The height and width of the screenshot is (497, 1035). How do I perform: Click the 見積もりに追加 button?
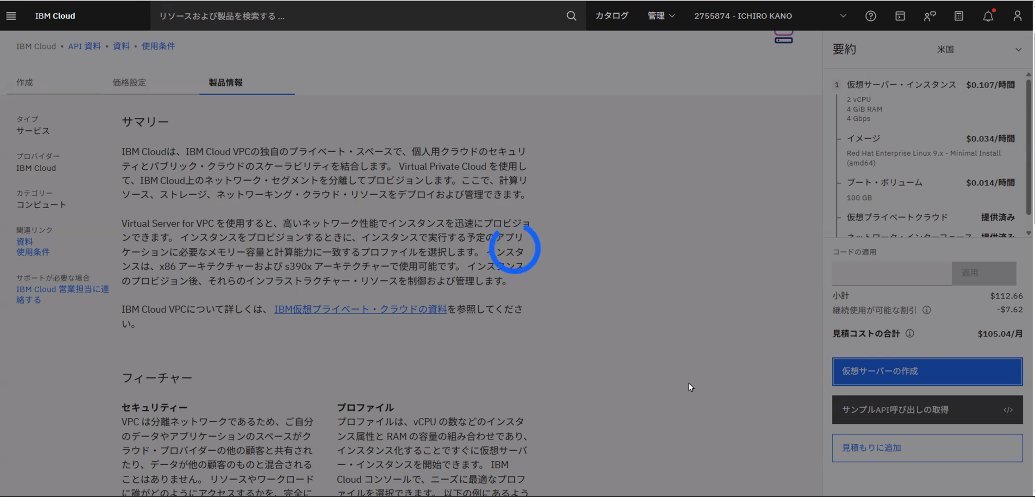coord(927,448)
